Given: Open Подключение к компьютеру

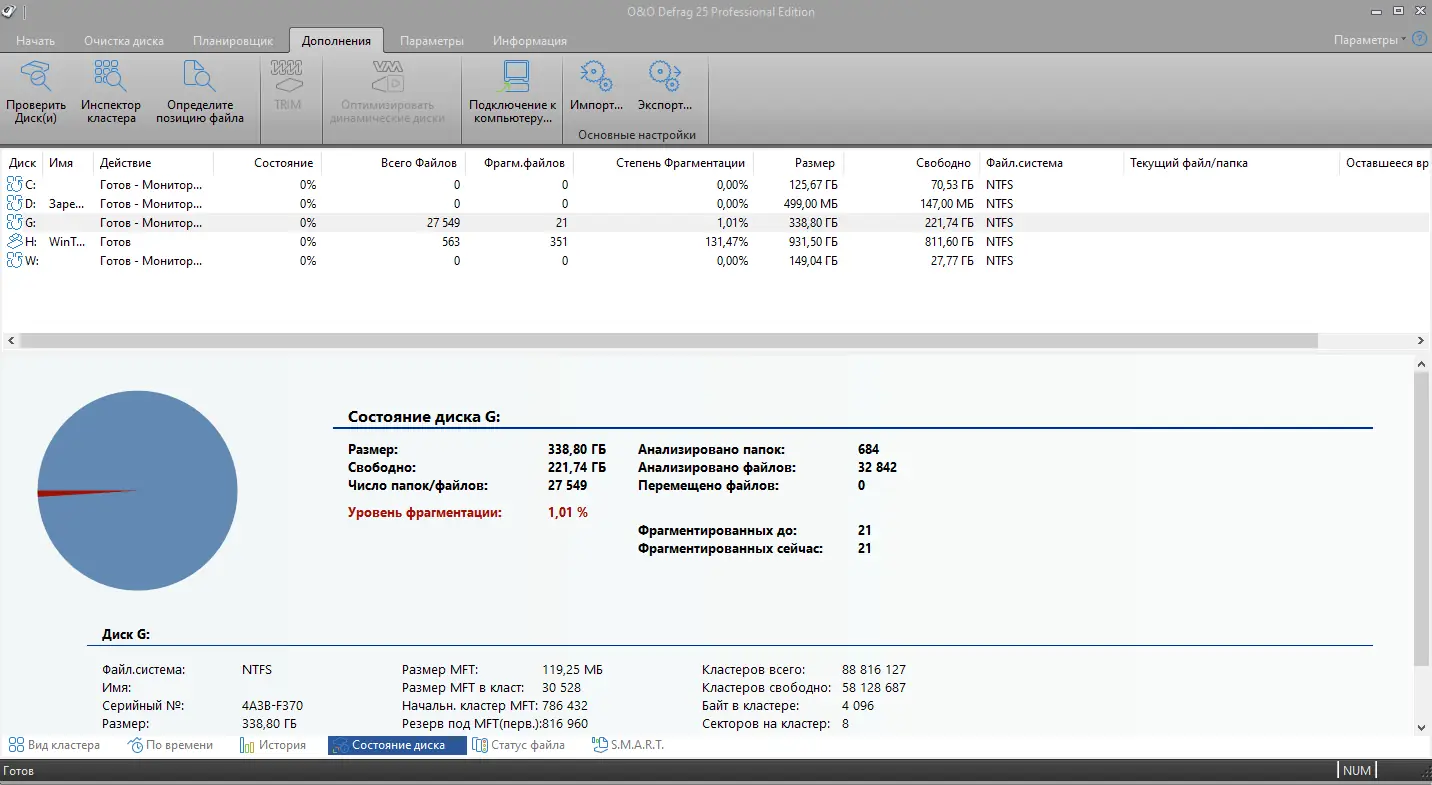Looking at the screenshot, I should point(513,91).
